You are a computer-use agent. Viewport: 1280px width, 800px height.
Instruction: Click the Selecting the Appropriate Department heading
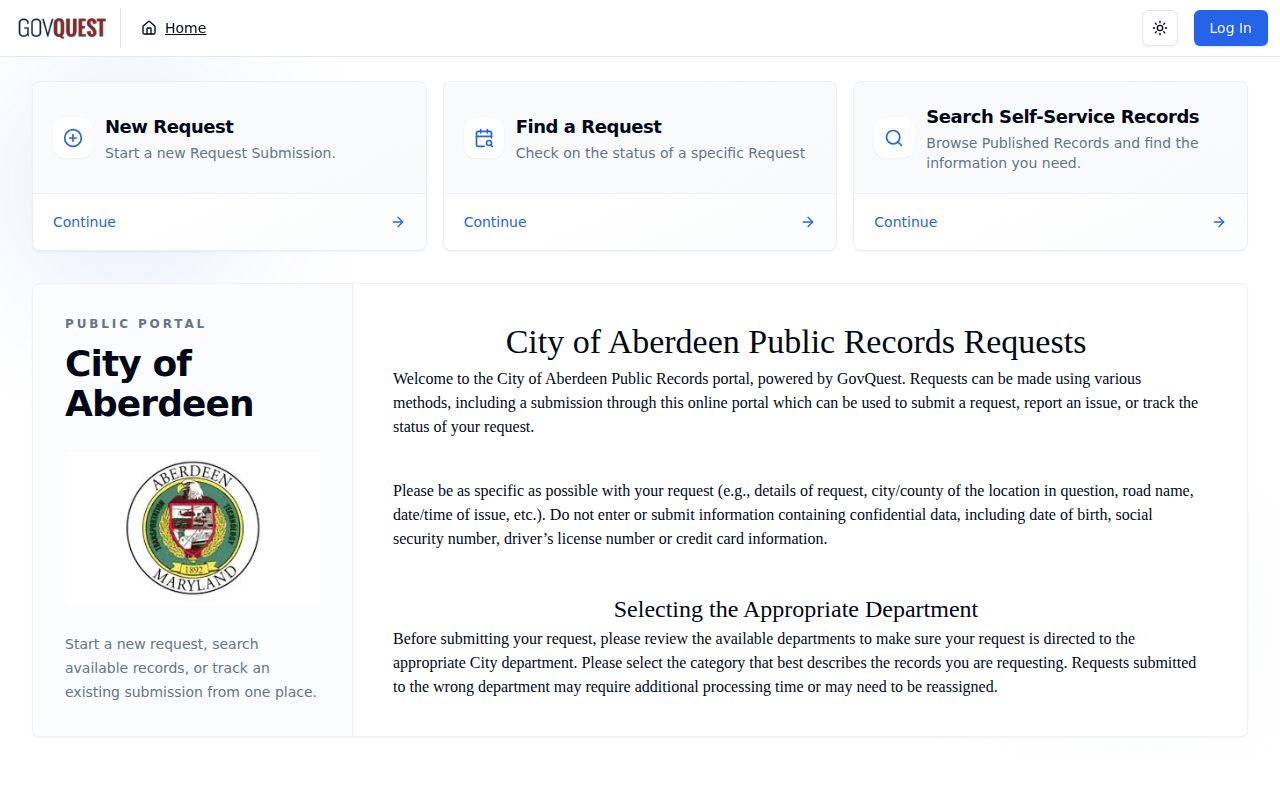[796, 609]
